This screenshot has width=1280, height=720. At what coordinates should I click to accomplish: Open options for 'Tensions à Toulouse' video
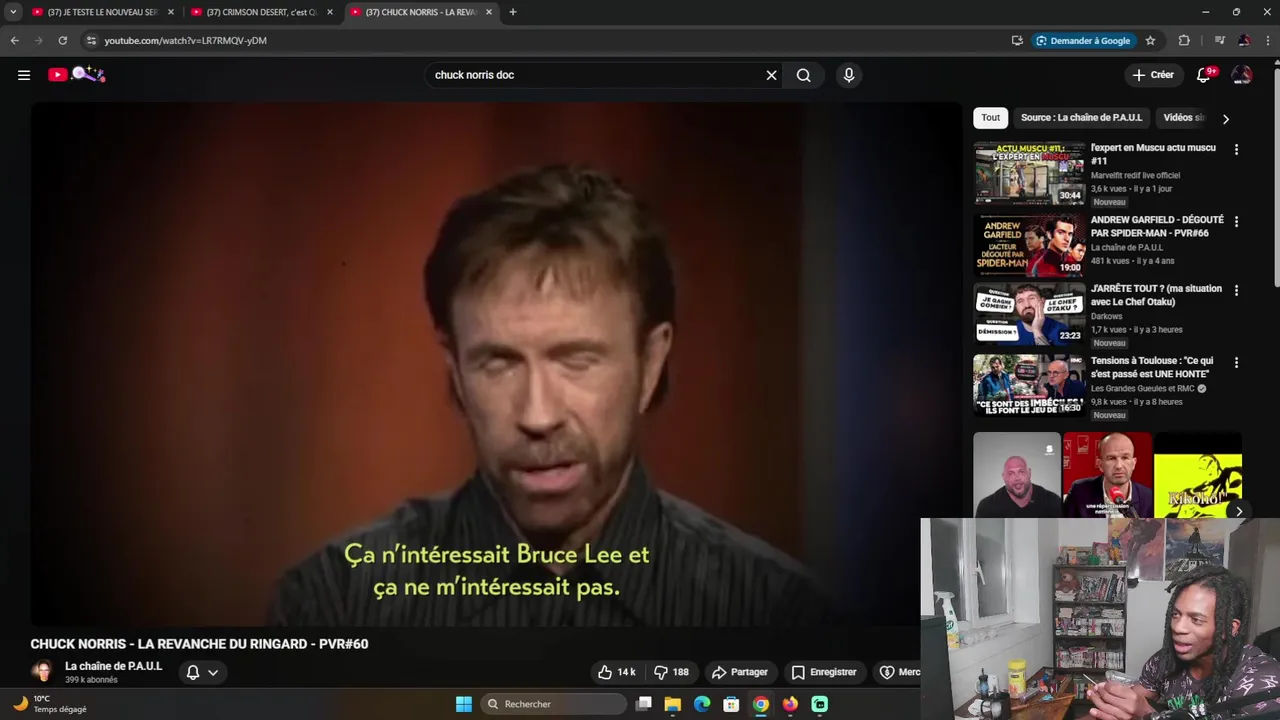(1236, 362)
